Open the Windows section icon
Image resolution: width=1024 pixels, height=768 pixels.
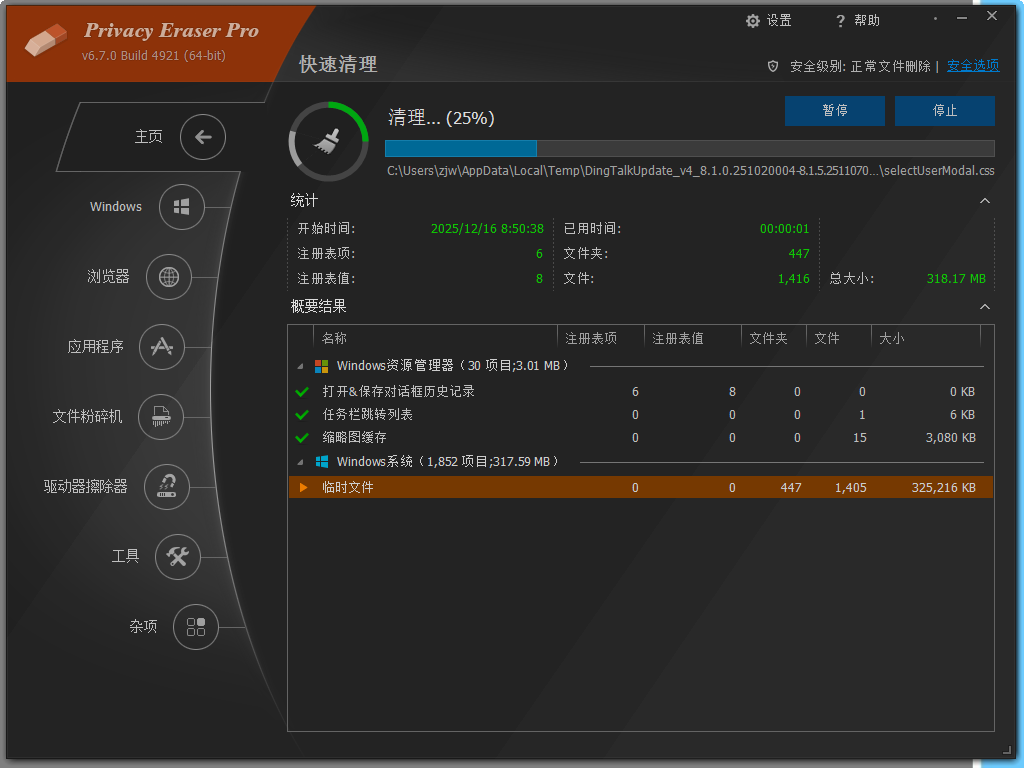(x=182, y=207)
